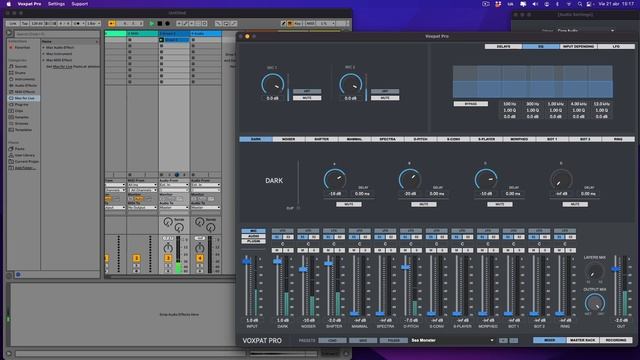The height and width of the screenshot is (360, 640).
Task: Select AUDIO input source button
Action: pyautogui.click(x=253, y=236)
